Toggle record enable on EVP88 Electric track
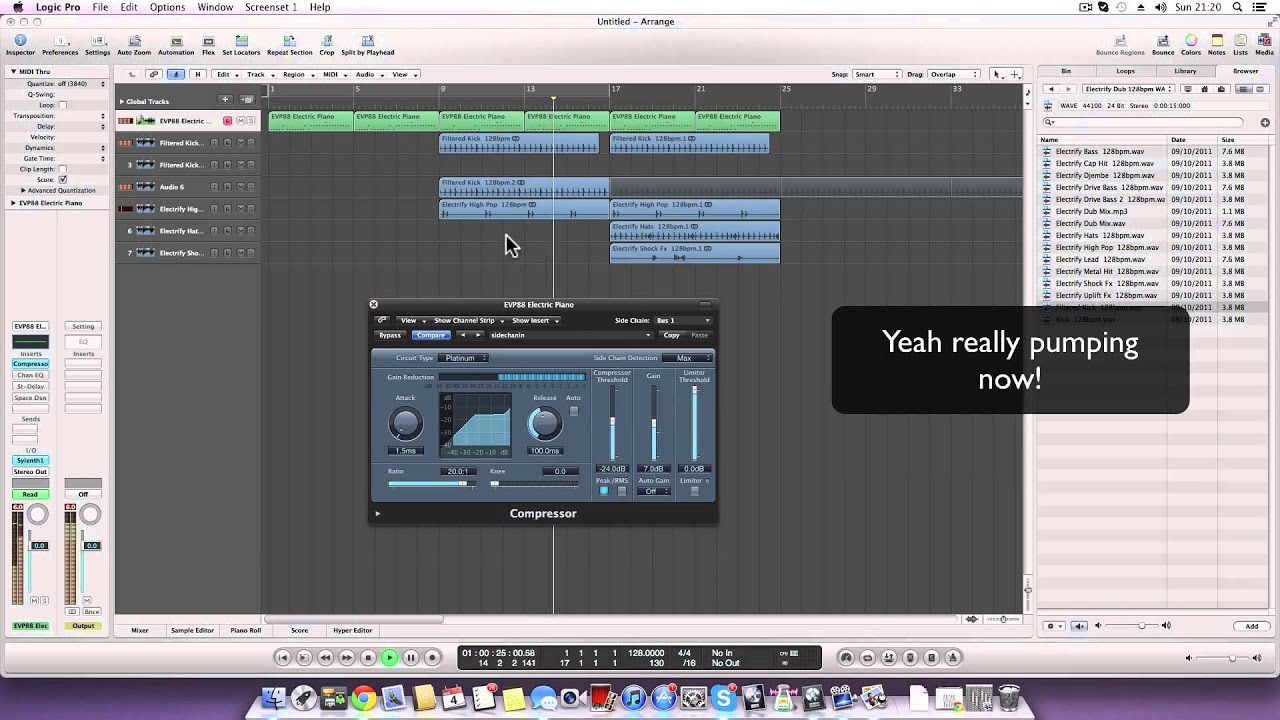The image size is (1280, 720). [x=227, y=121]
